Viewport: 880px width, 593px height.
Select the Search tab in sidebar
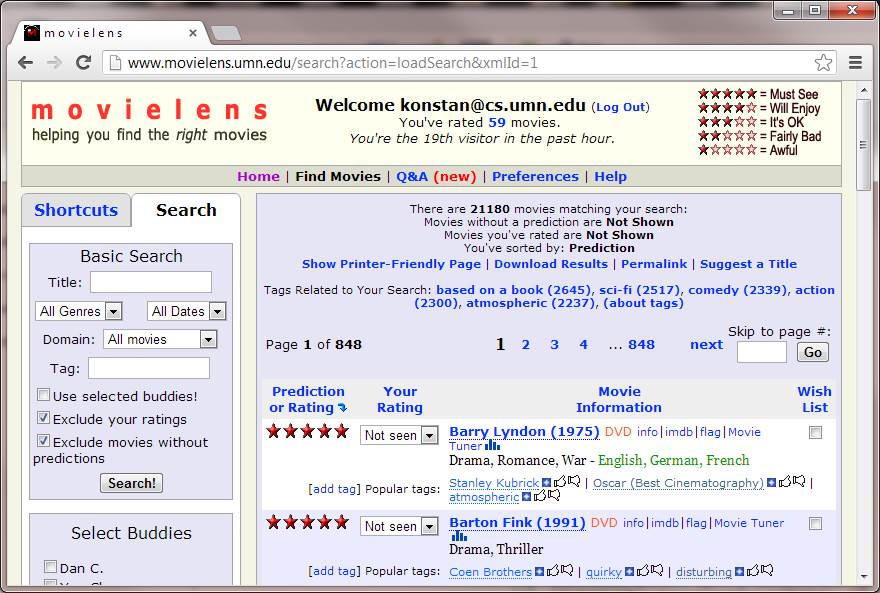pos(186,210)
